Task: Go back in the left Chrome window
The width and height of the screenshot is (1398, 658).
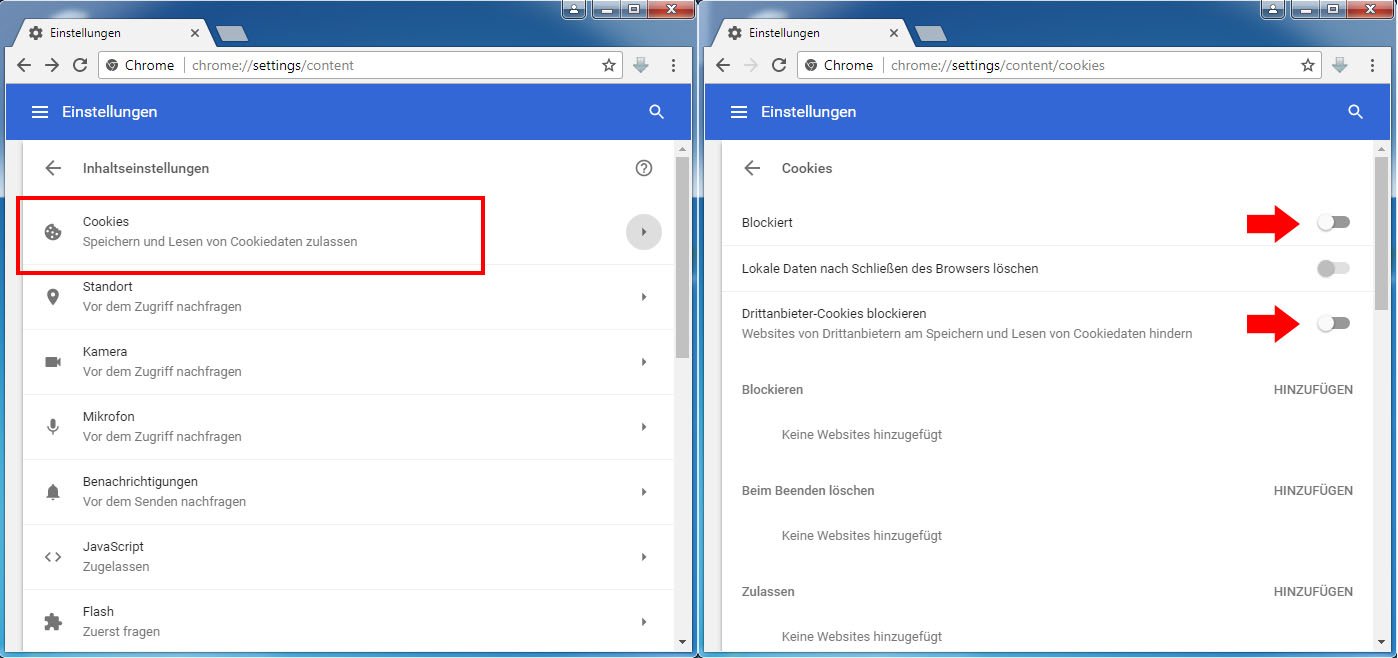Action: point(25,65)
